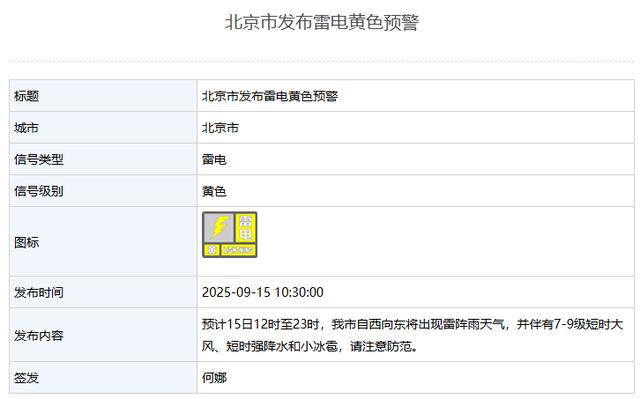Select the 发布时间 row label
The width and height of the screenshot is (640, 399).
click(39, 293)
